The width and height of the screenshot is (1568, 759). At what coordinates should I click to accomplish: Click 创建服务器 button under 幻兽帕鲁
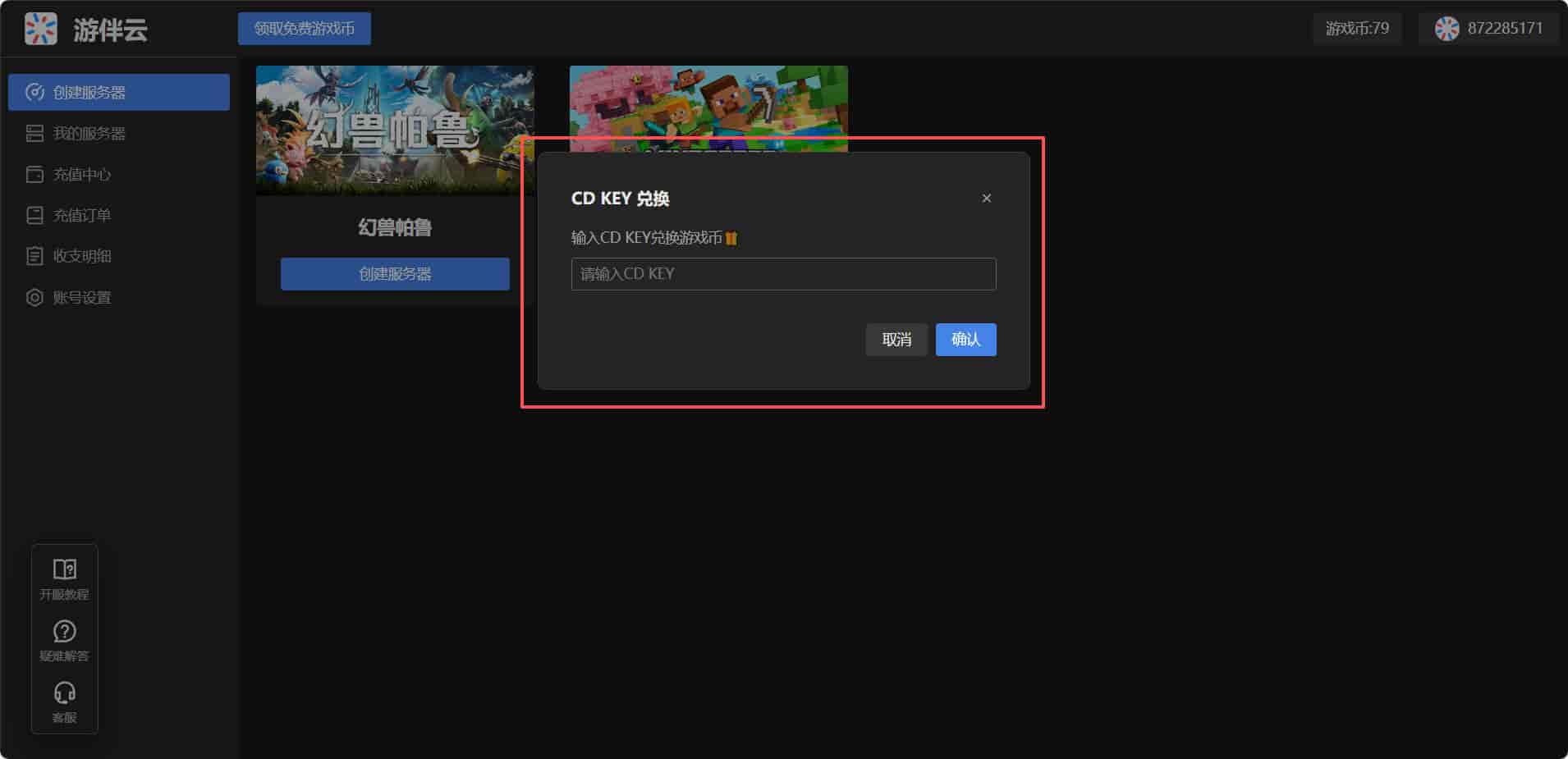pos(395,274)
